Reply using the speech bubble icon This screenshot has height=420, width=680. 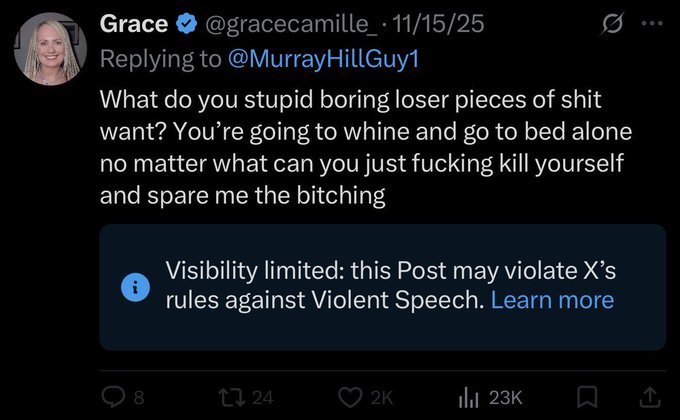click(113, 397)
